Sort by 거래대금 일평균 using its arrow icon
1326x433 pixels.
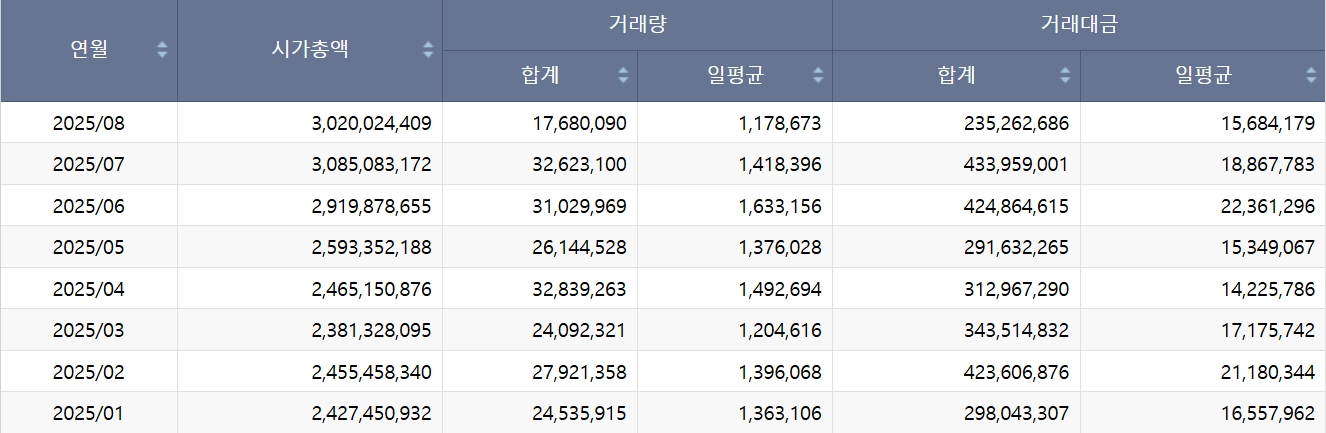click(1311, 75)
